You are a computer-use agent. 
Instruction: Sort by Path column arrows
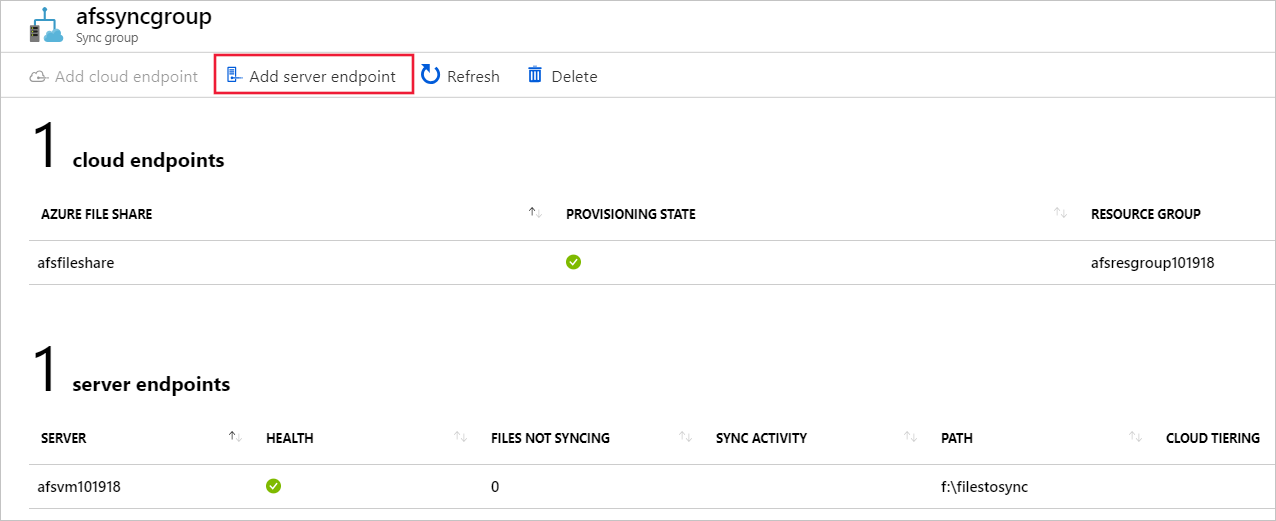1135,437
